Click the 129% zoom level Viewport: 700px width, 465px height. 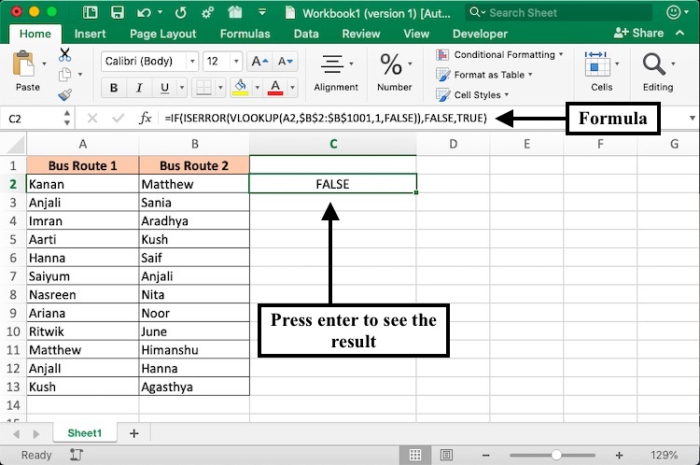pyautogui.click(x=664, y=455)
